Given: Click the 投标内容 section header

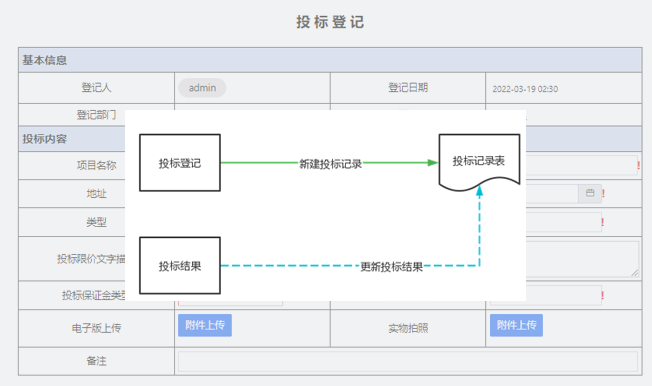Looking at the screenshot, I should pos(72,139).
